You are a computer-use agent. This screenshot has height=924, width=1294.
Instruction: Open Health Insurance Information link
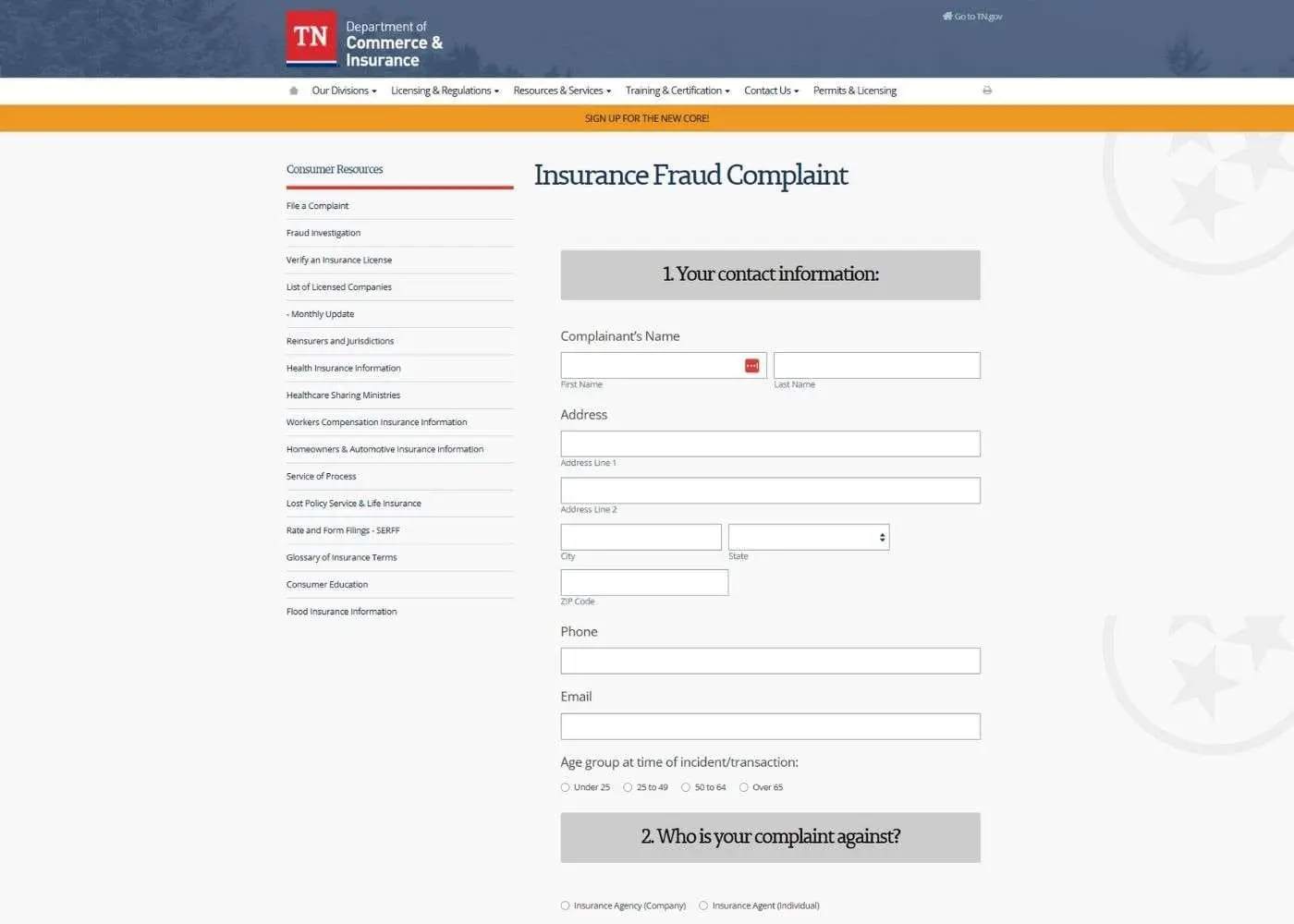344,368
